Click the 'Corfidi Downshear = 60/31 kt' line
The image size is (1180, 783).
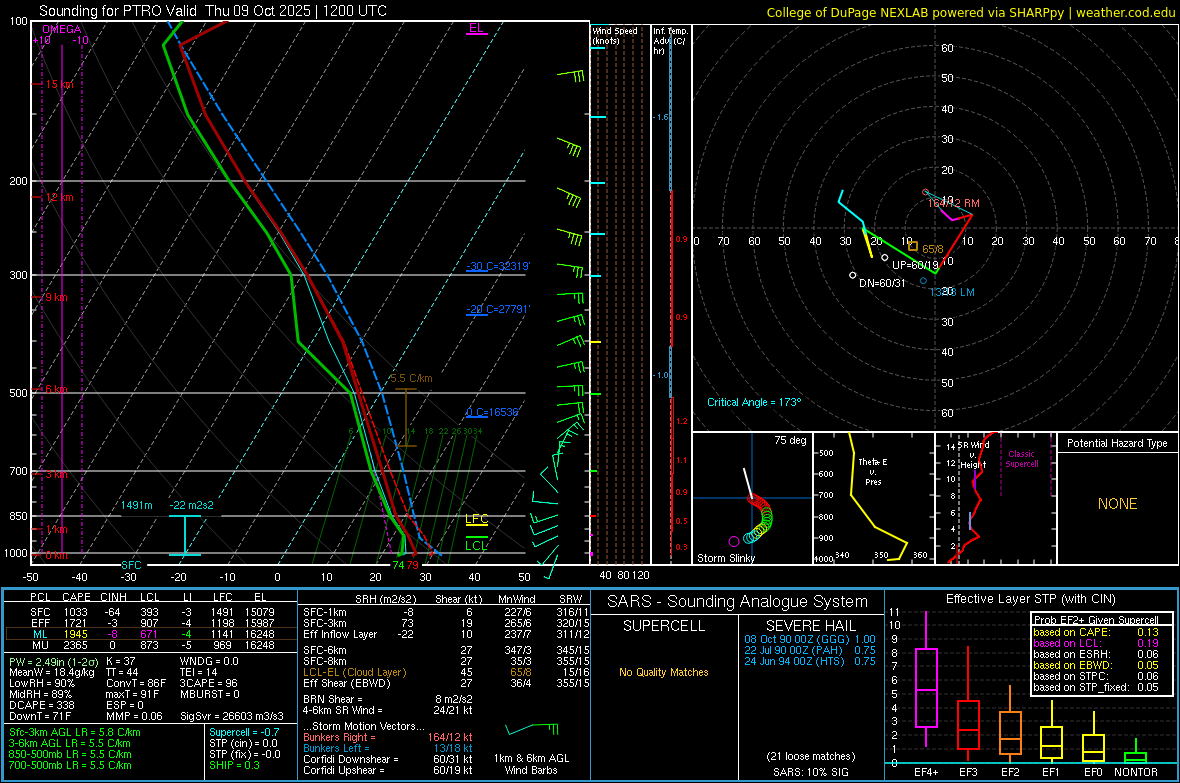pyautogui.click(x=388, y=759)
